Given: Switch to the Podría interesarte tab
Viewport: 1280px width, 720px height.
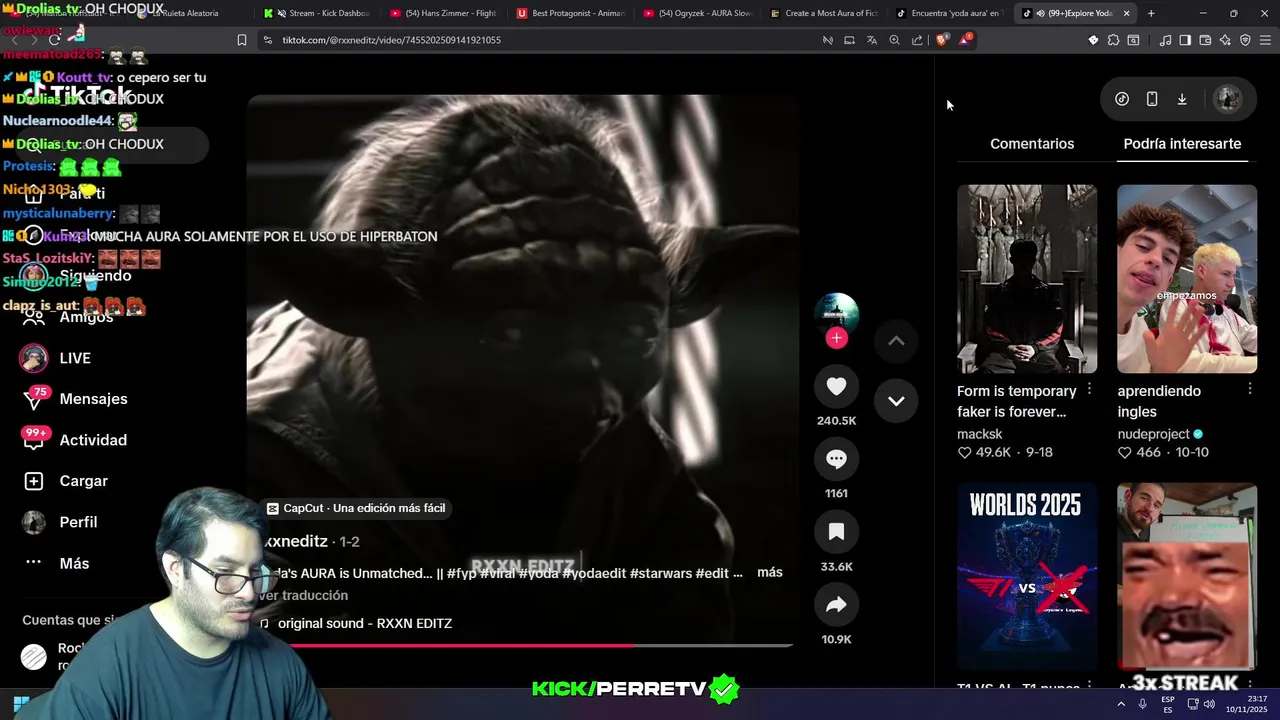Looking at the screenshot, I should point(1182,144).
